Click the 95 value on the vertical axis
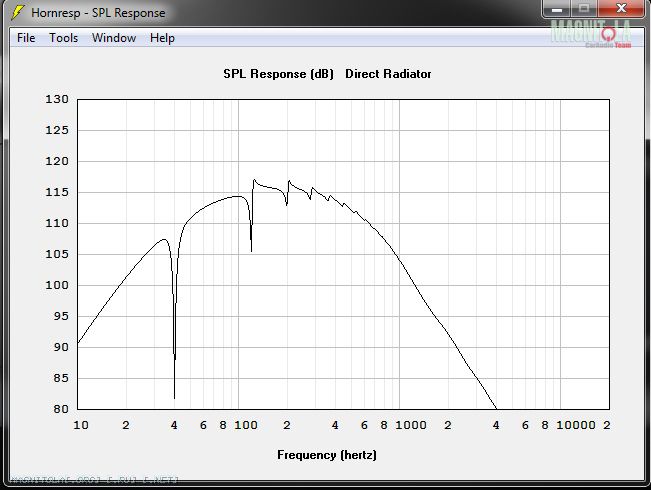This screenshot has width=651, height=490. click(x=61, y=316)
